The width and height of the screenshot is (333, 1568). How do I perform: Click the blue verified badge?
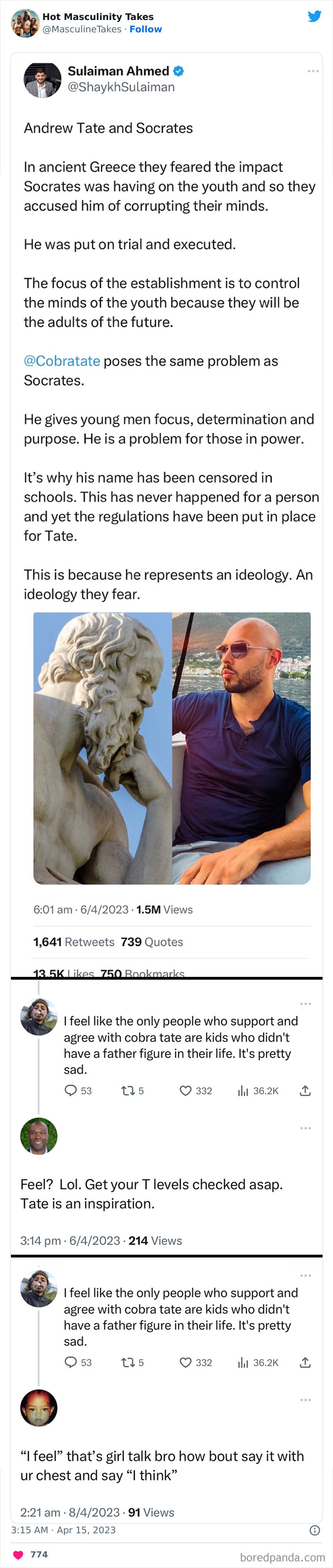(x=178, y=71)
